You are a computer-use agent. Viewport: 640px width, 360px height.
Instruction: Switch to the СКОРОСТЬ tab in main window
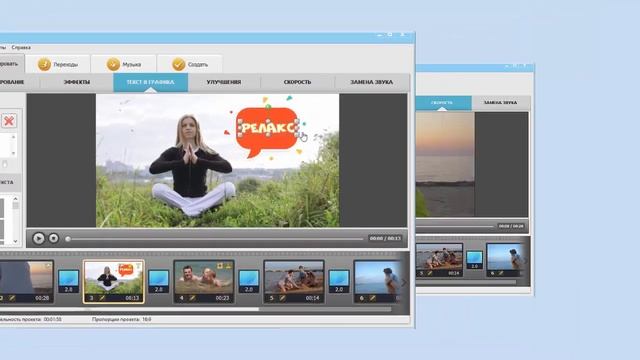coord(297,82)
